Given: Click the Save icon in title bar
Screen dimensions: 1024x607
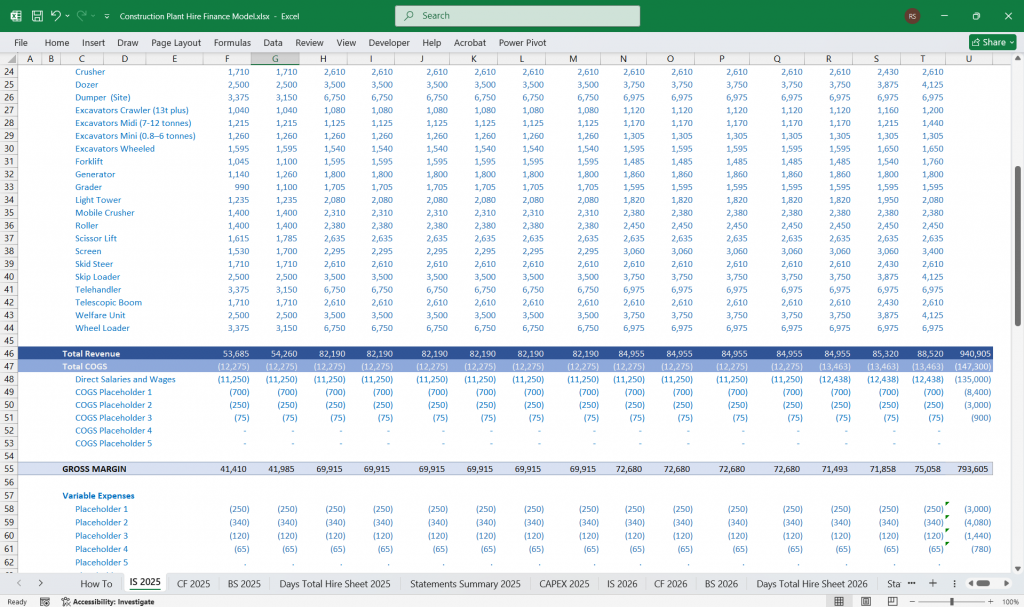Looking at the screenshot, I should [x=37, y=16].
